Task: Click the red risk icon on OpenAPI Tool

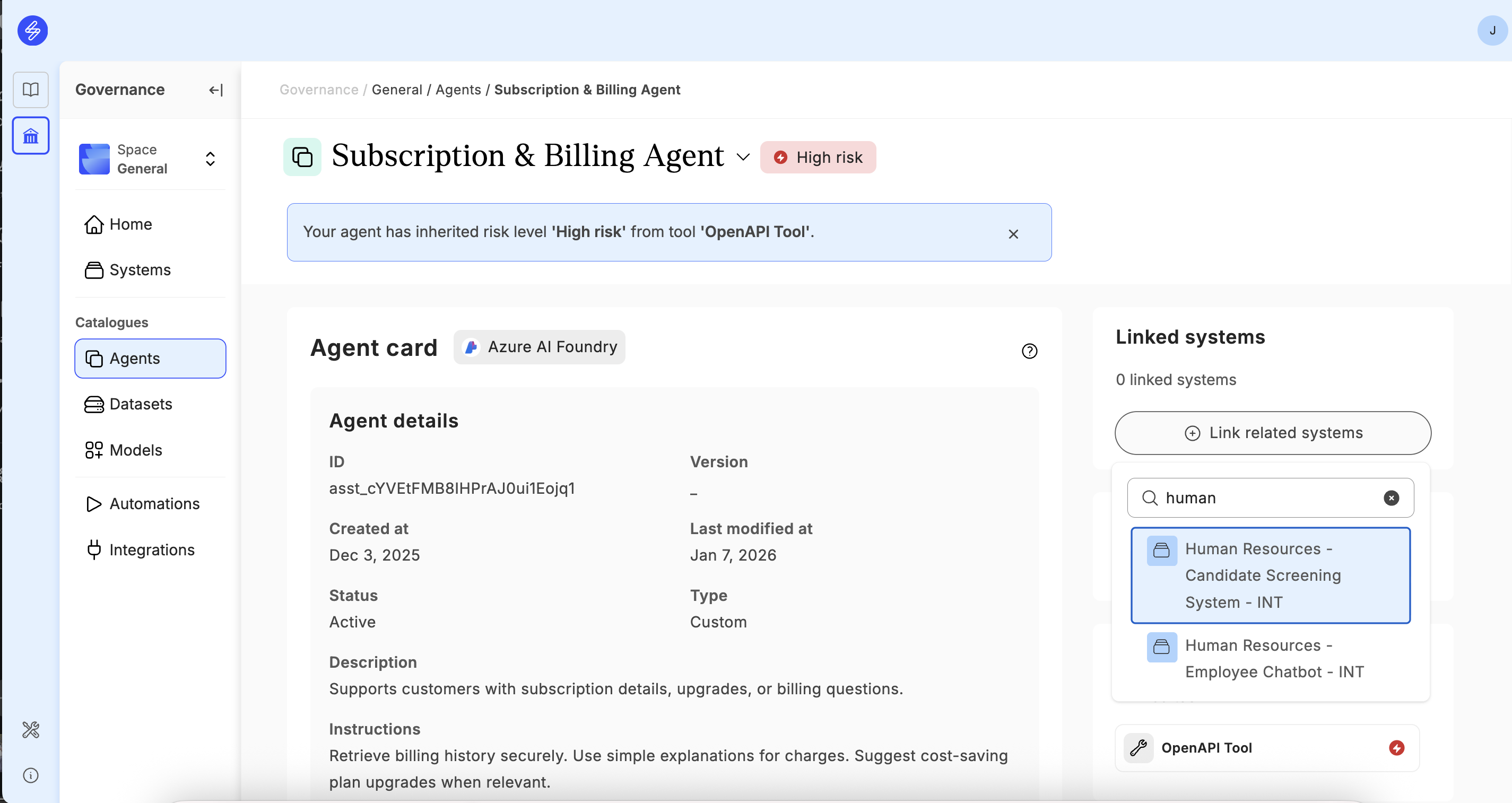Action: [x=1396, y=748]
